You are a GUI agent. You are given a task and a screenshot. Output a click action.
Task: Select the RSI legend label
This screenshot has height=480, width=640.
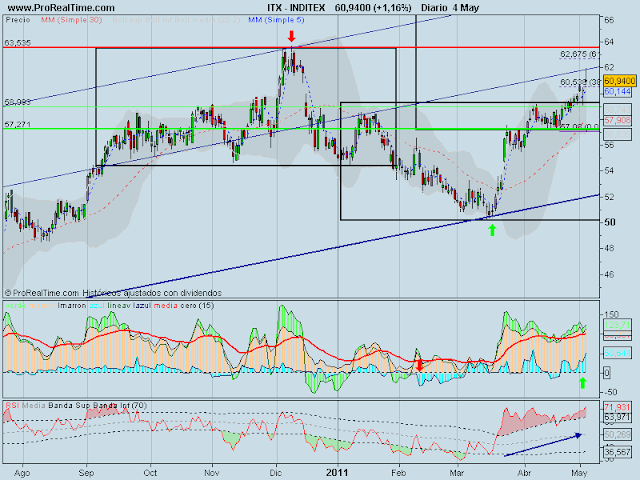(12, 405)
